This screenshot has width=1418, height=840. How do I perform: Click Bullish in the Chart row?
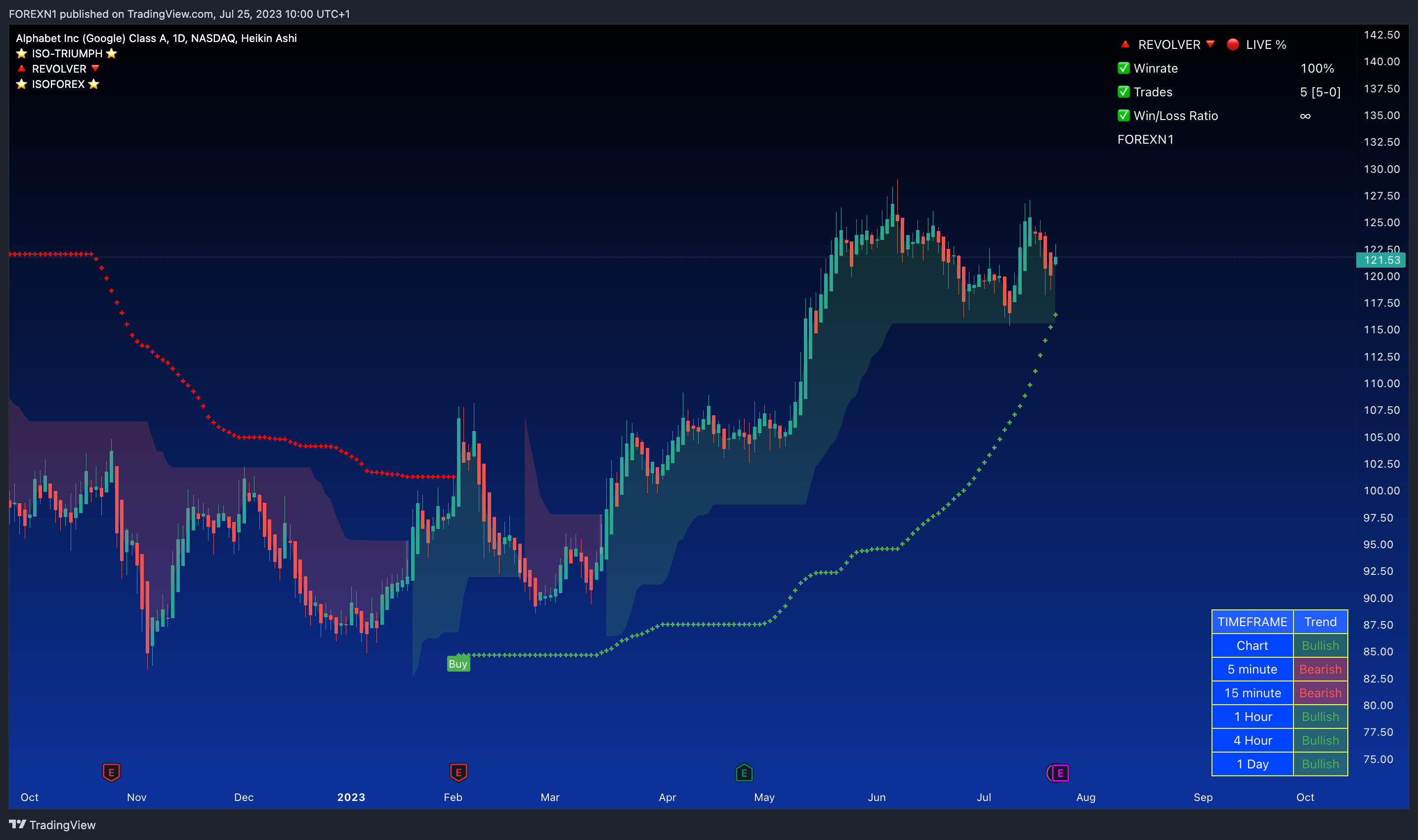pos(1321,645)
